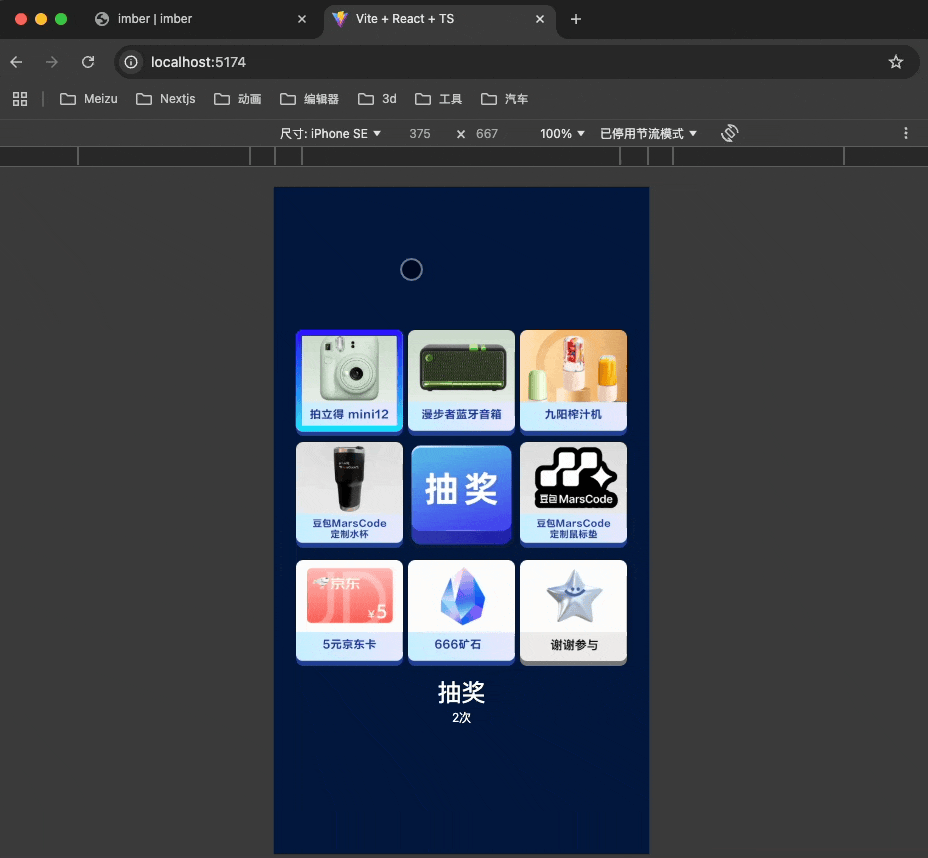
Task: Select the 漫步者蓝牙音箱 prize card
Action: (461, 381)
